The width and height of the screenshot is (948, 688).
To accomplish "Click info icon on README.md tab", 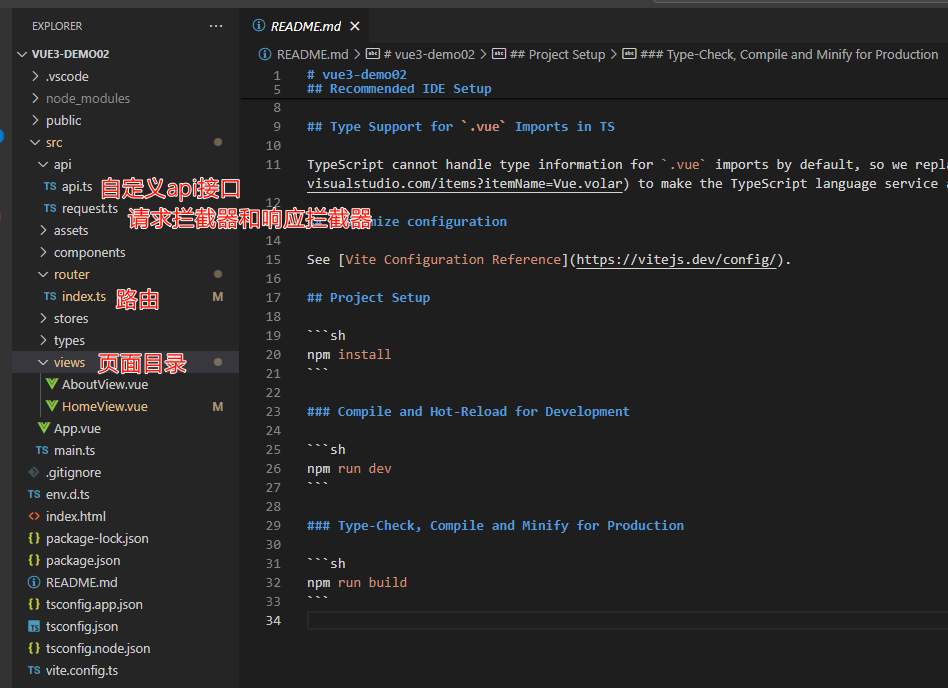I will click(x=259, y=25).
